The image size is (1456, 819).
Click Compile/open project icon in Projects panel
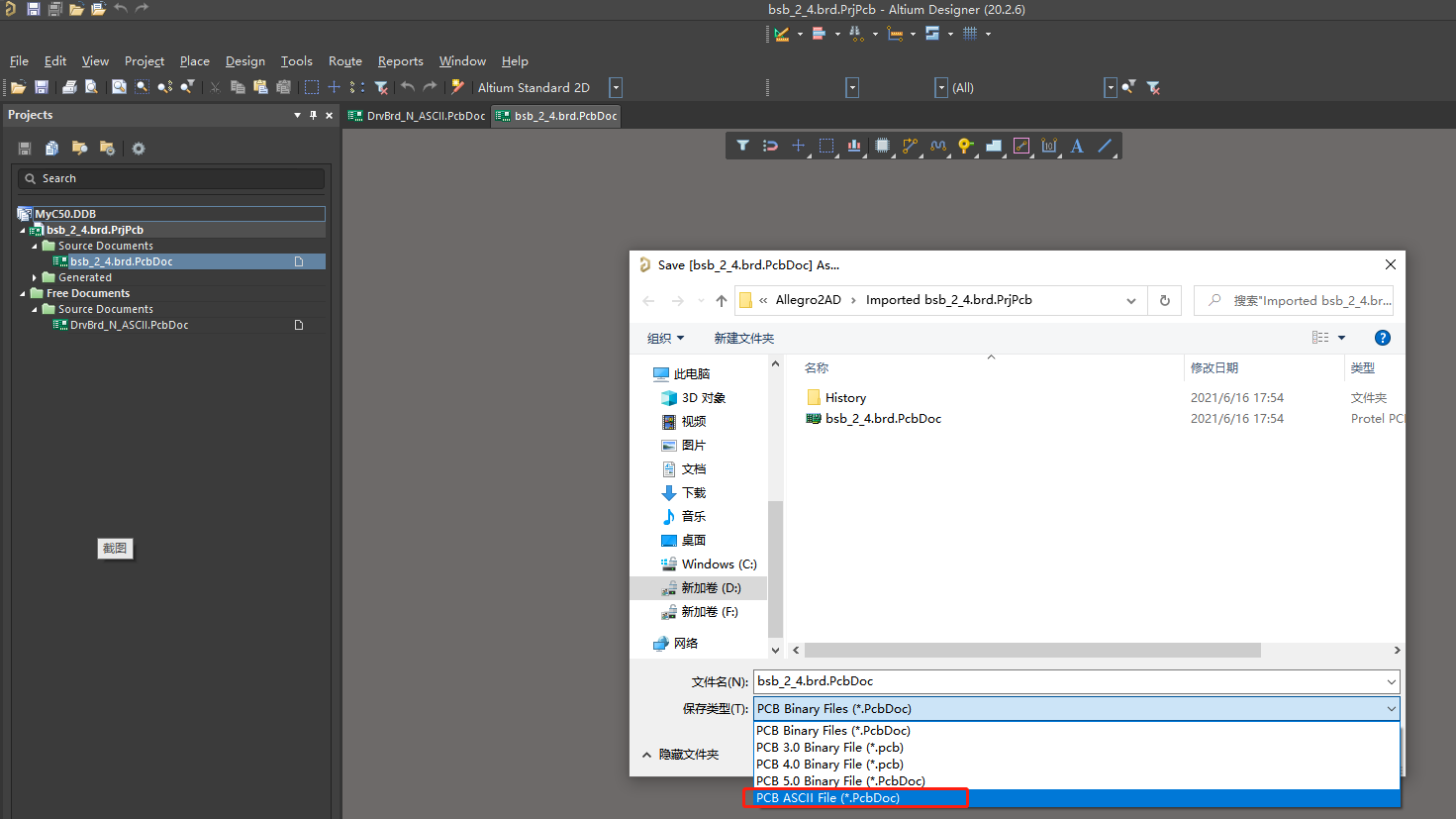coord(51,149)
